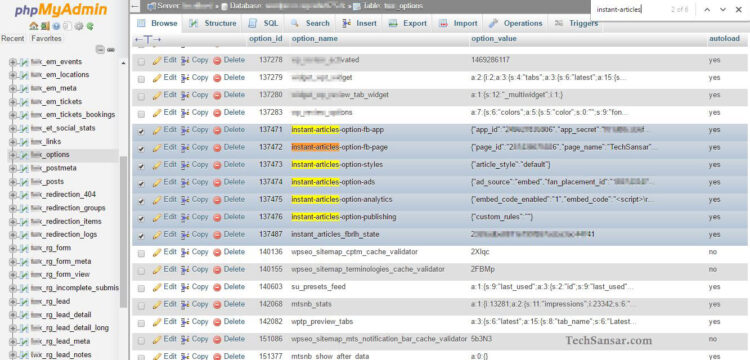Click the green reload navigation icon
The image size is (750, 360).
pos(90,26)
